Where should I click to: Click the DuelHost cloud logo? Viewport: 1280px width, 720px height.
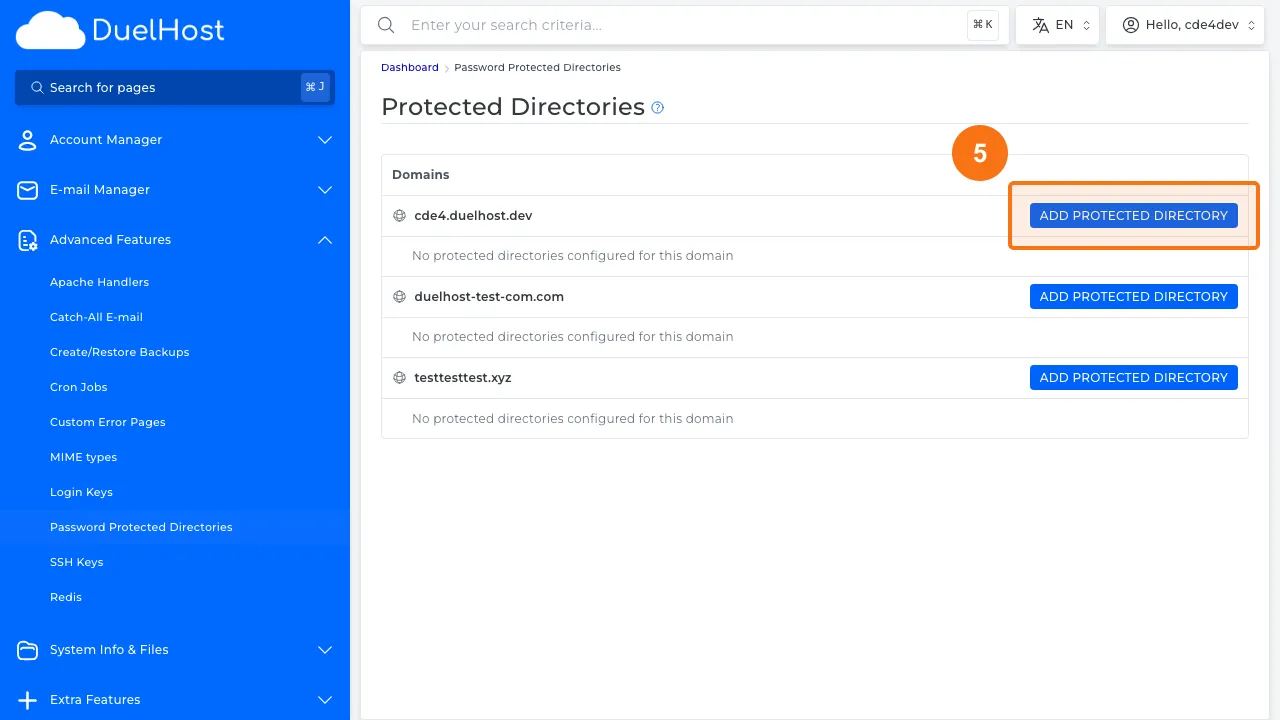(50, 30)
